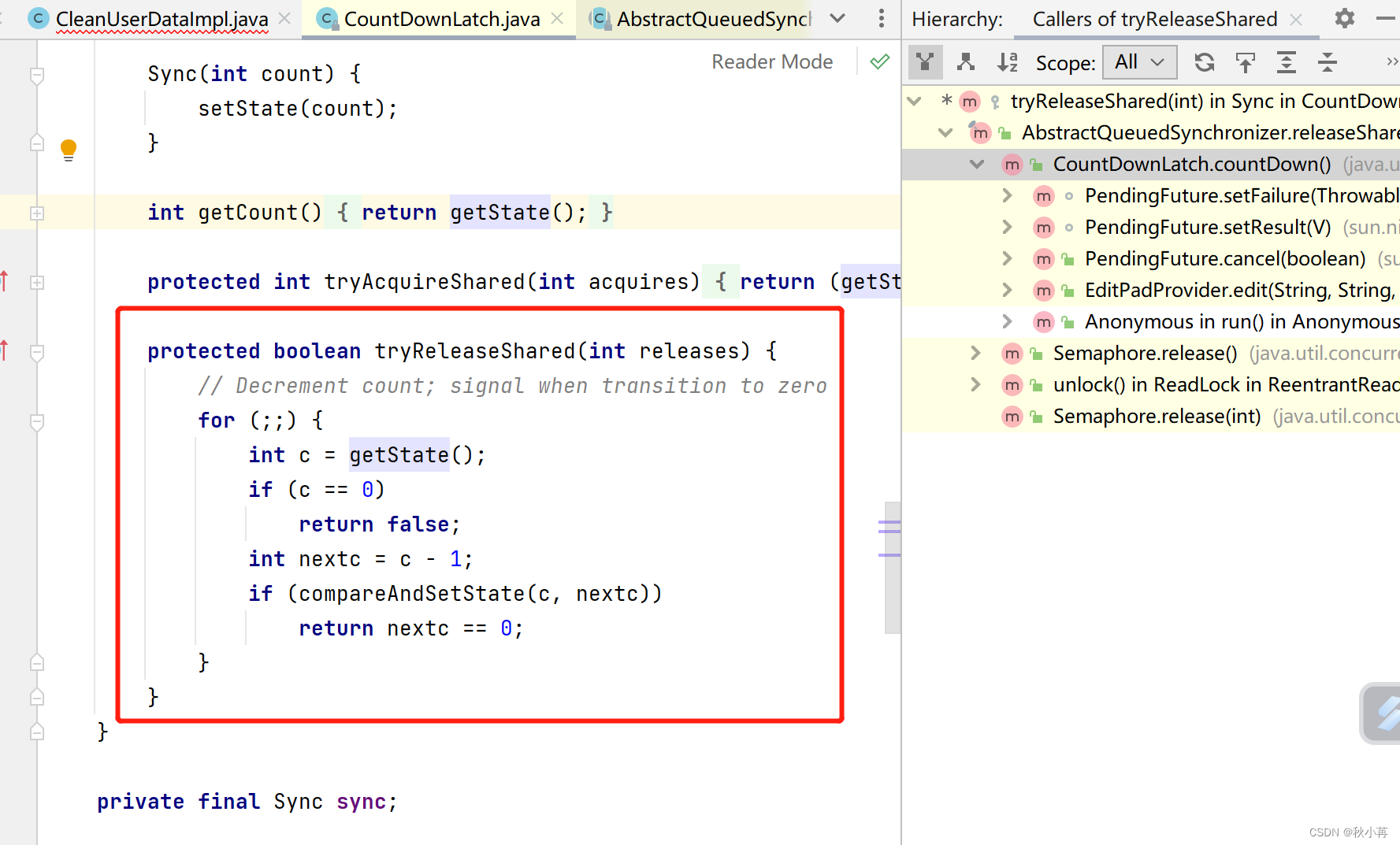Expand PendingFuture.setResult(V) node
The image size is (1400, 845).
pos(1007,227)
